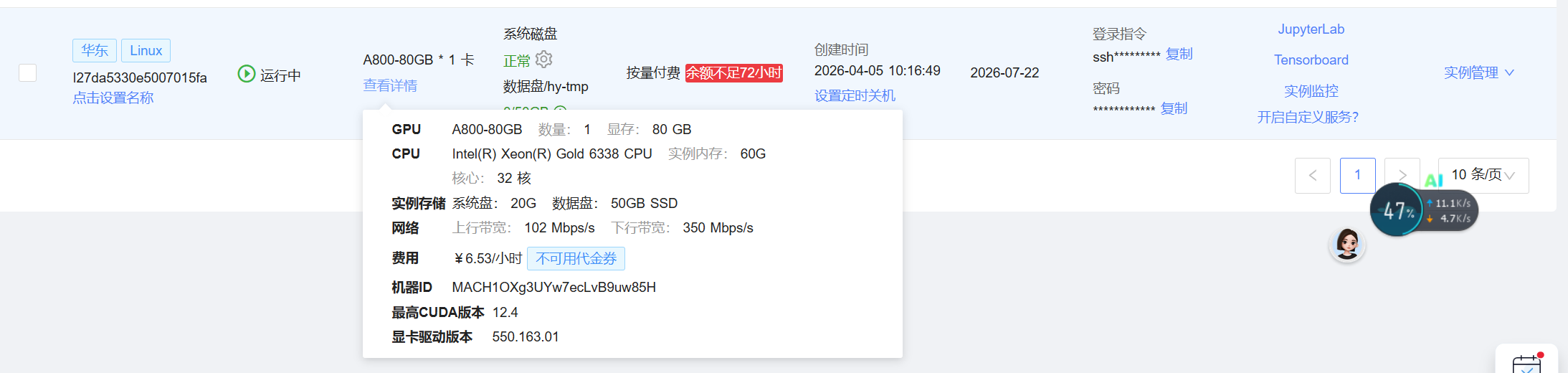Select the instance row checkbox
The width and height of the screenshot is (1568, 373).
coord(27,72)
